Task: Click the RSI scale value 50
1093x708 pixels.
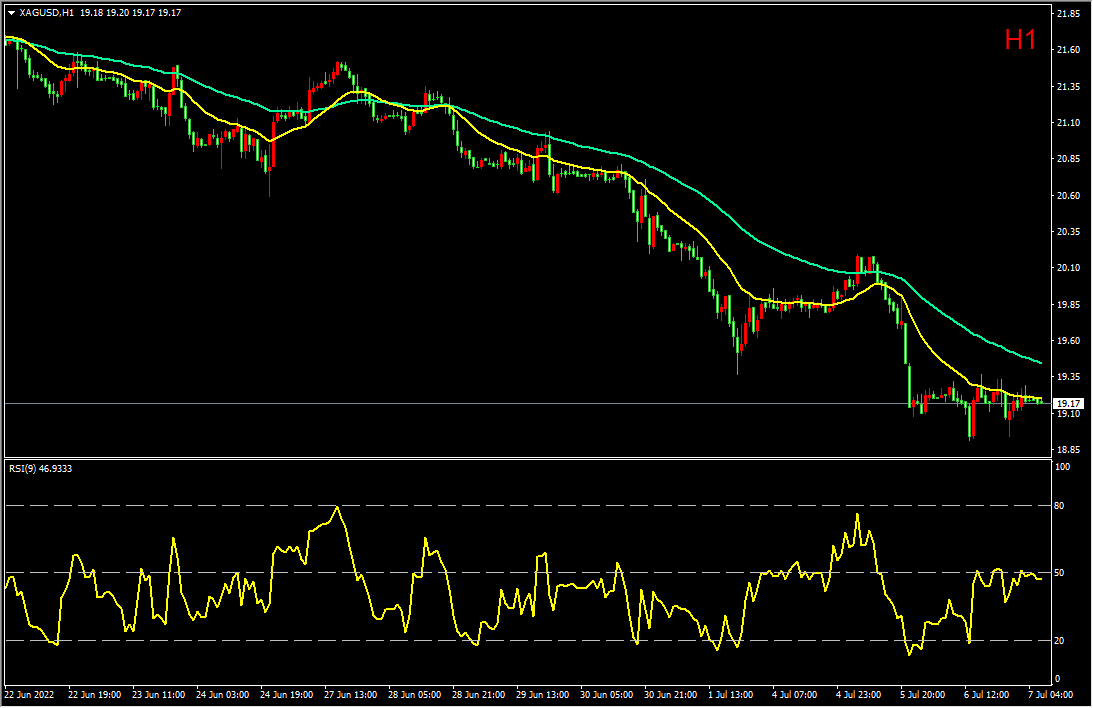Action: (x=1060, y=573)
